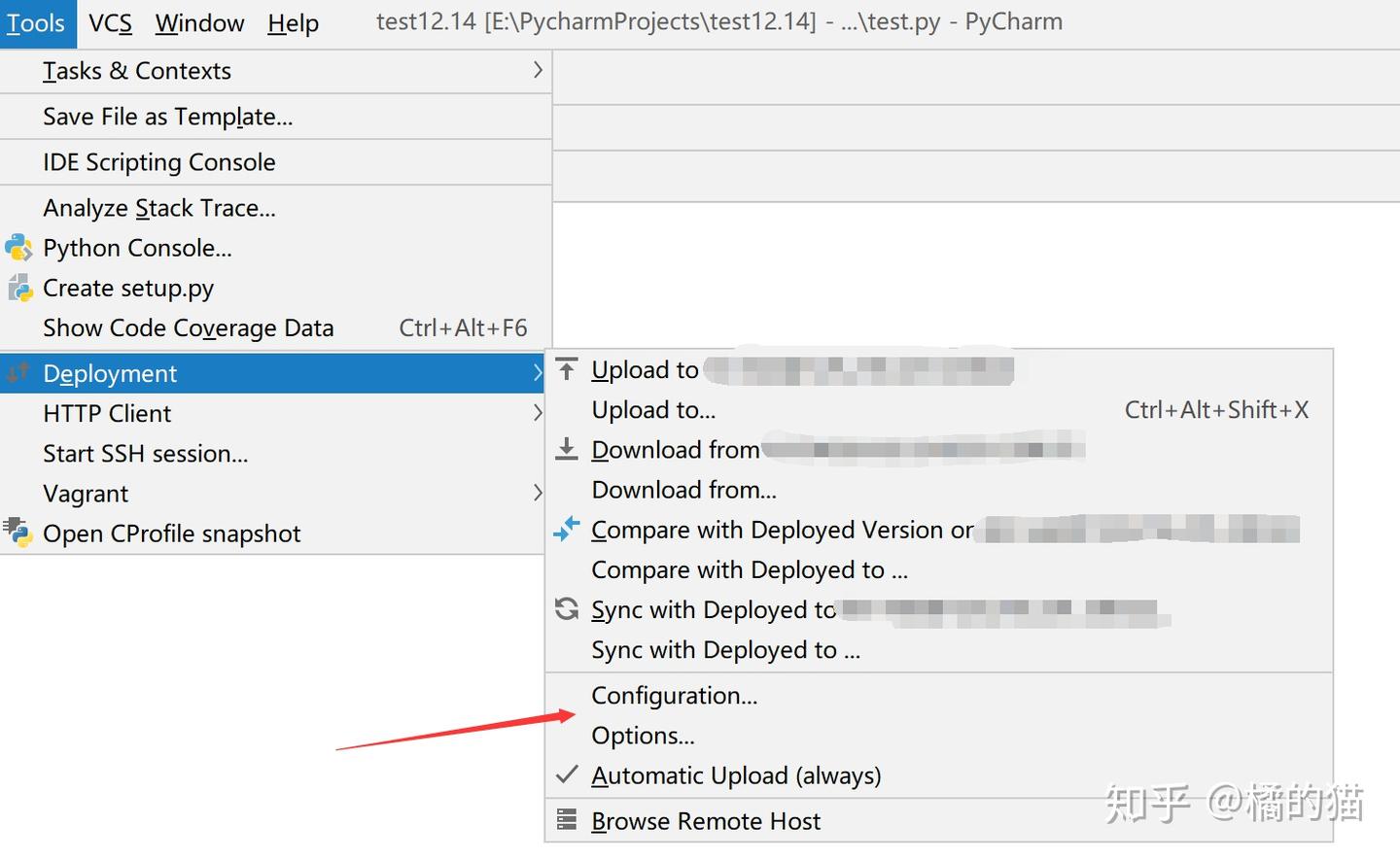Open the Help menu

pyautogui.click(x=293, y=23)
